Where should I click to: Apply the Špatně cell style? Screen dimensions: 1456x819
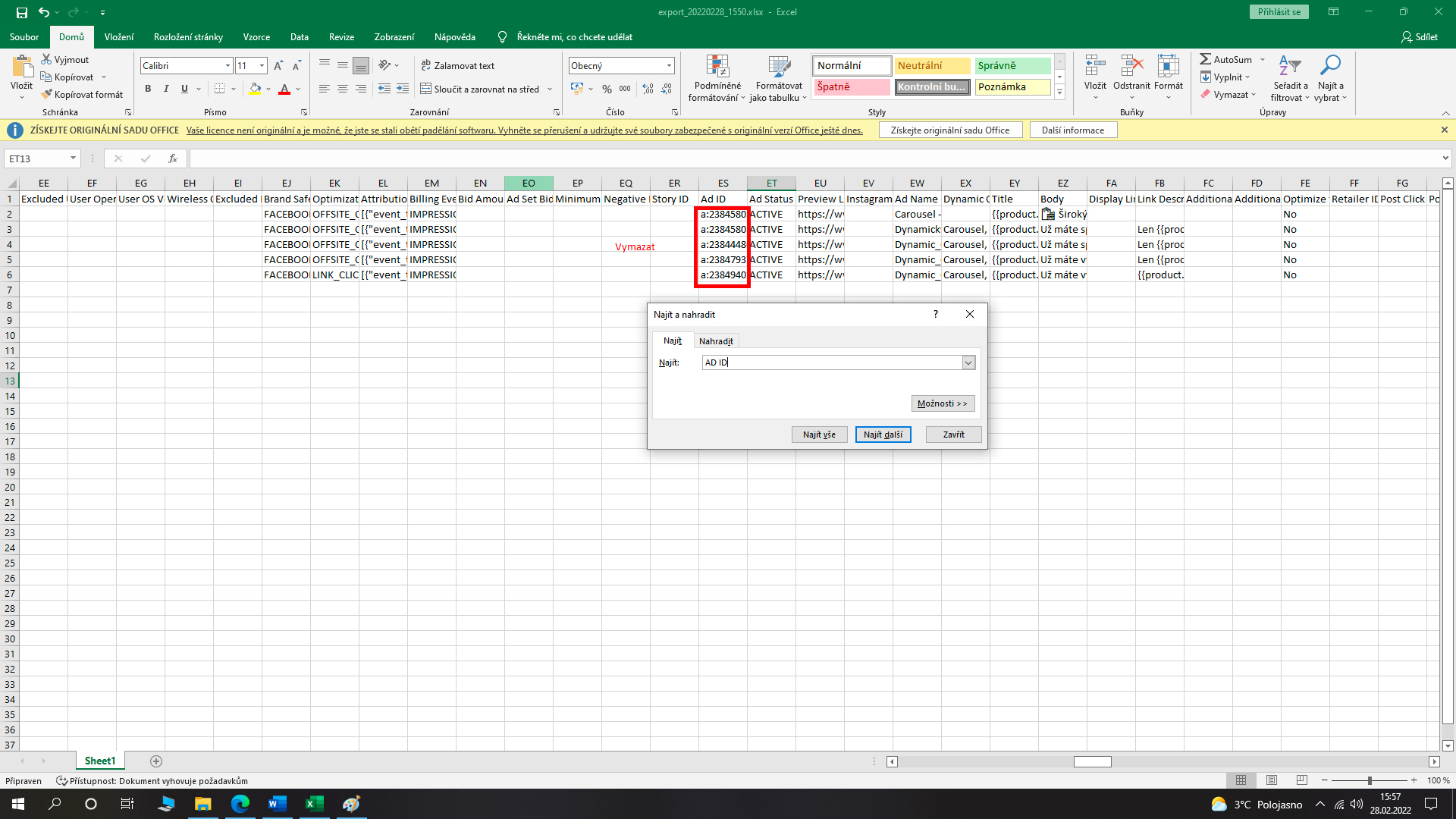(852, 87)
